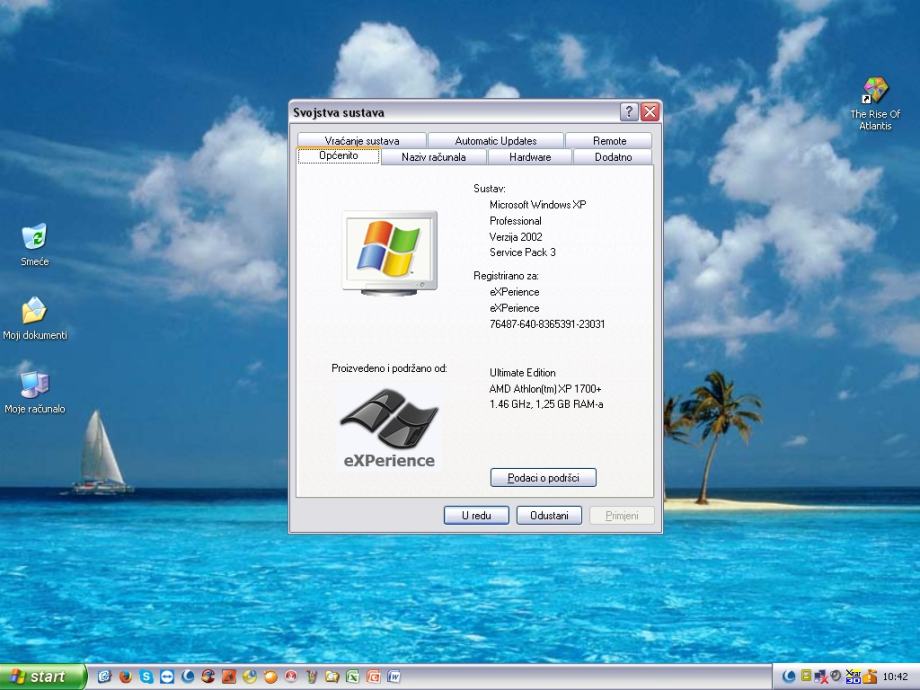The image size is (920, 690).
Task: Click the yellow clock quick launch icon
Action: 249,677
